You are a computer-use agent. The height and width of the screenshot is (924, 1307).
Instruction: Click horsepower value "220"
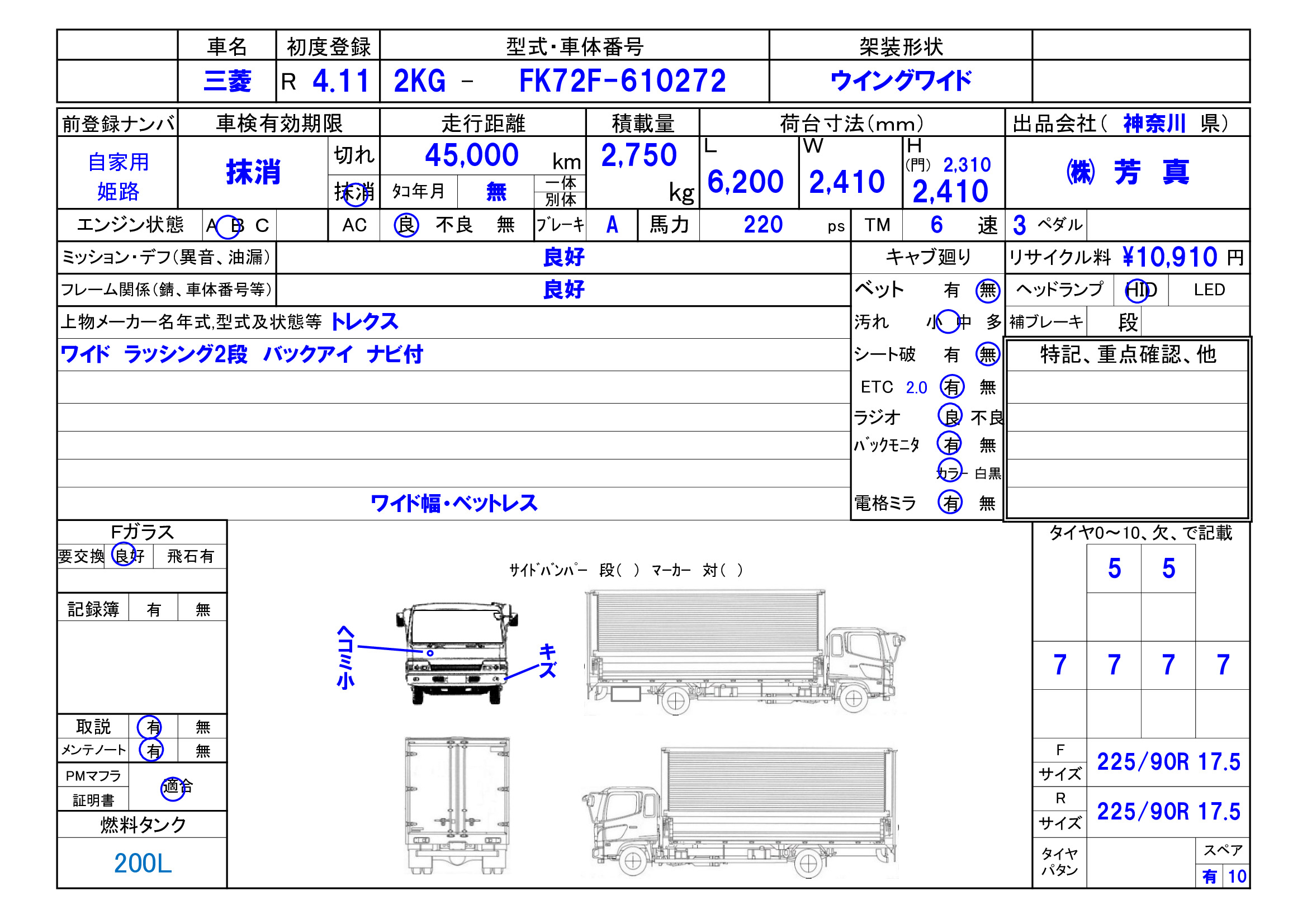pos(763,225)
